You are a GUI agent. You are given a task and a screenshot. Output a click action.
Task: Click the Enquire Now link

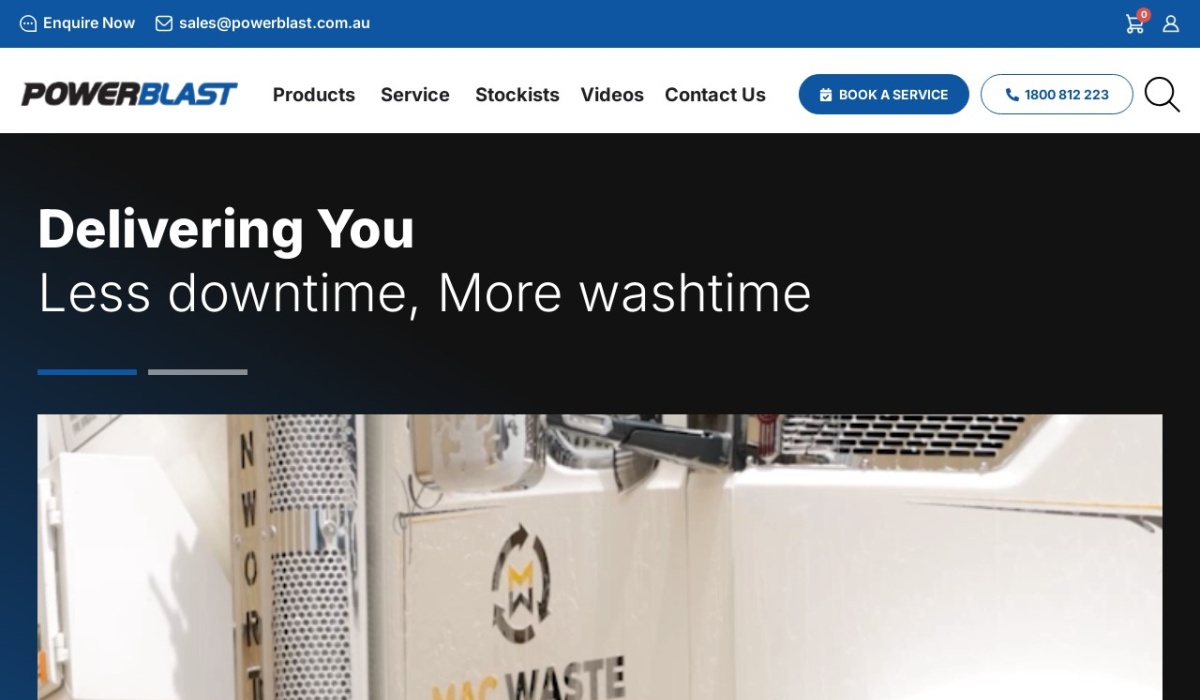tap(89, 23)
